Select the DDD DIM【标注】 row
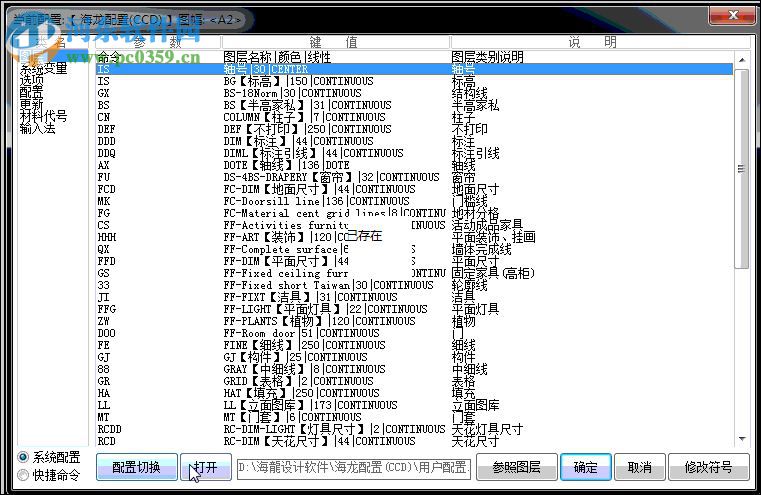Viewport: 761px width, 495px height. (x=414, y=141)
